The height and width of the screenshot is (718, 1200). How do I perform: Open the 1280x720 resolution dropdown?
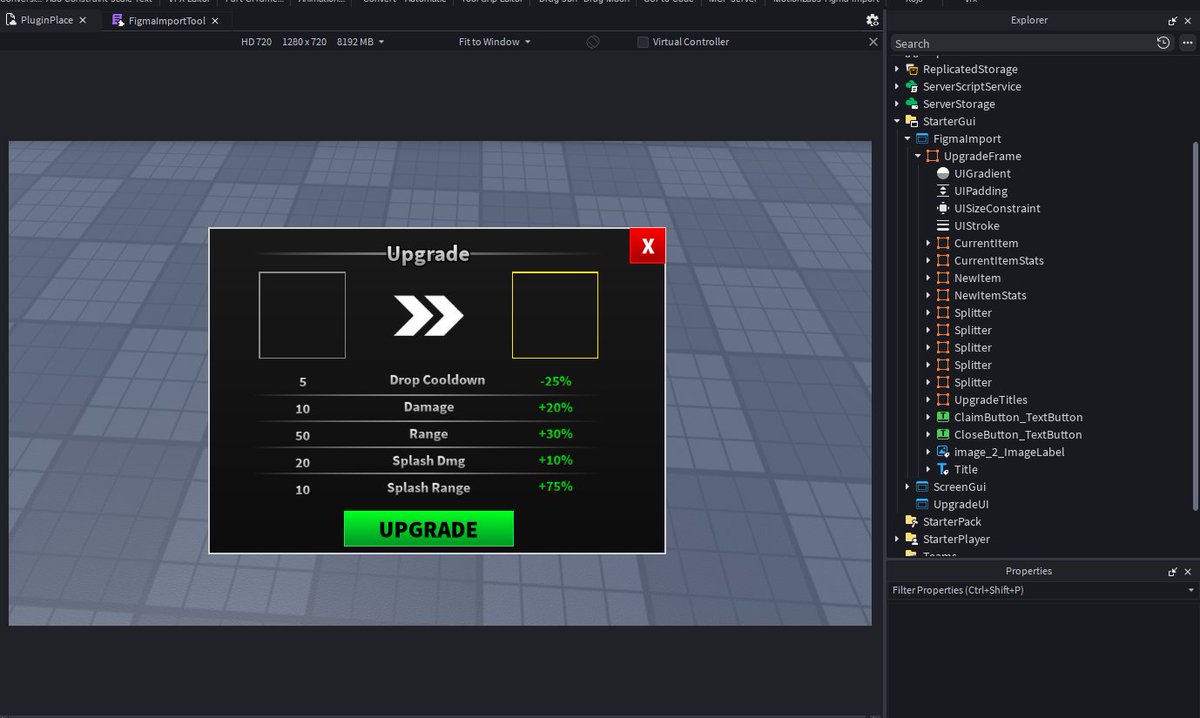(x=303, y=42)
